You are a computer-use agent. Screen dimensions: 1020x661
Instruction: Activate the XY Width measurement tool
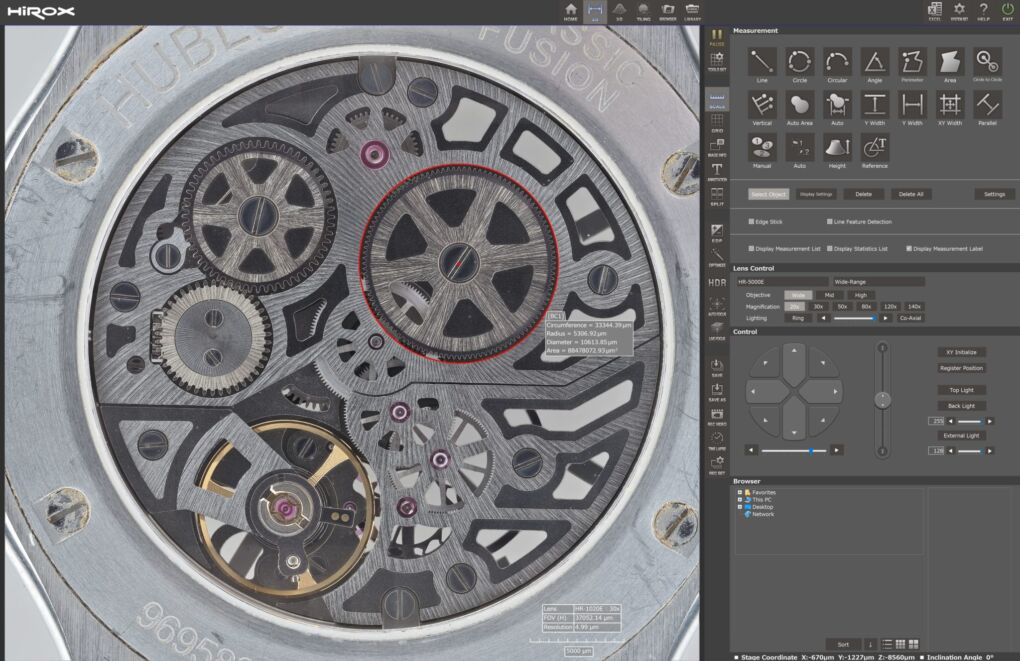[949, 105]
